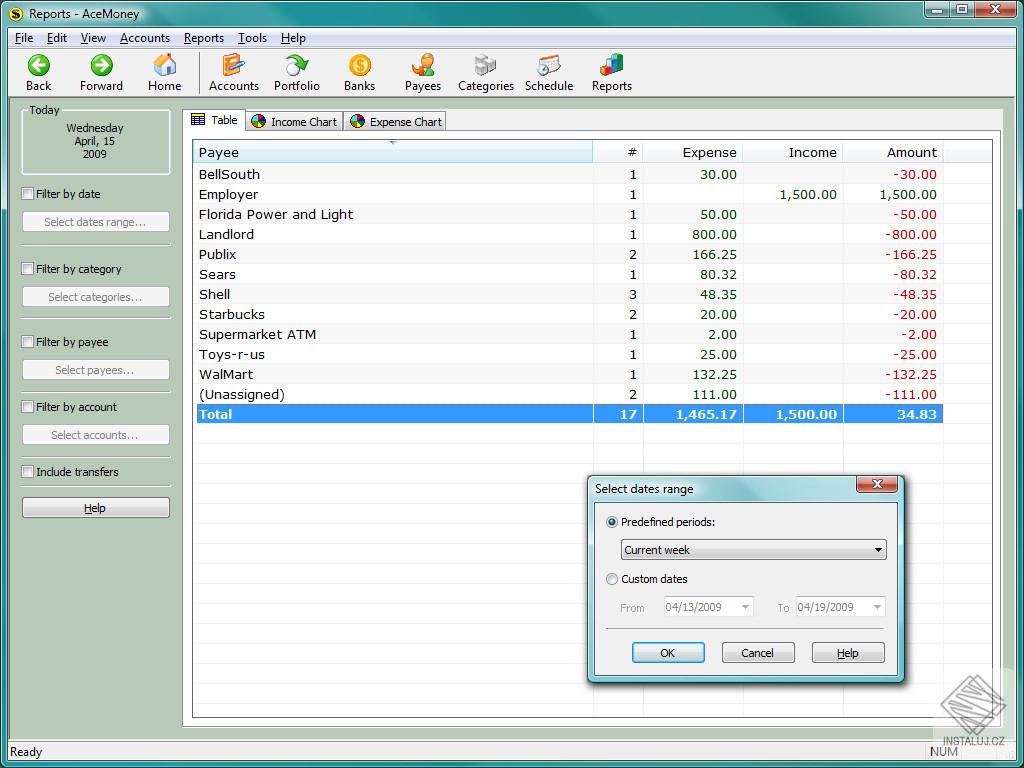The image size is (1024, 768).
Task: Click the Forward arrow toolbar icon
Action: 101,66
